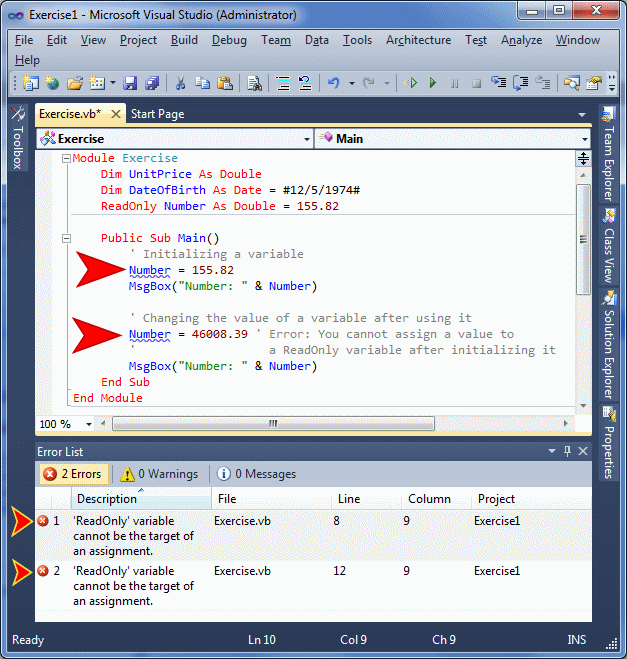This screenshot has width=627, height=659.
Task: Open the File menu
Action: [24, 40]
